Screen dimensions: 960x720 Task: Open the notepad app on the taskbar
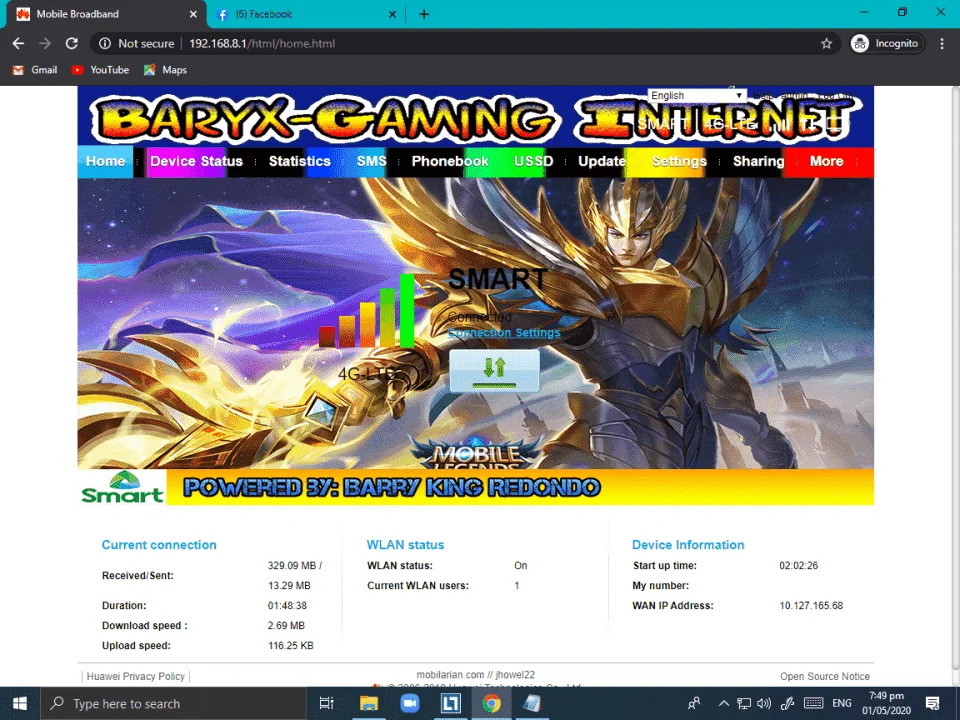click(531, 703)
